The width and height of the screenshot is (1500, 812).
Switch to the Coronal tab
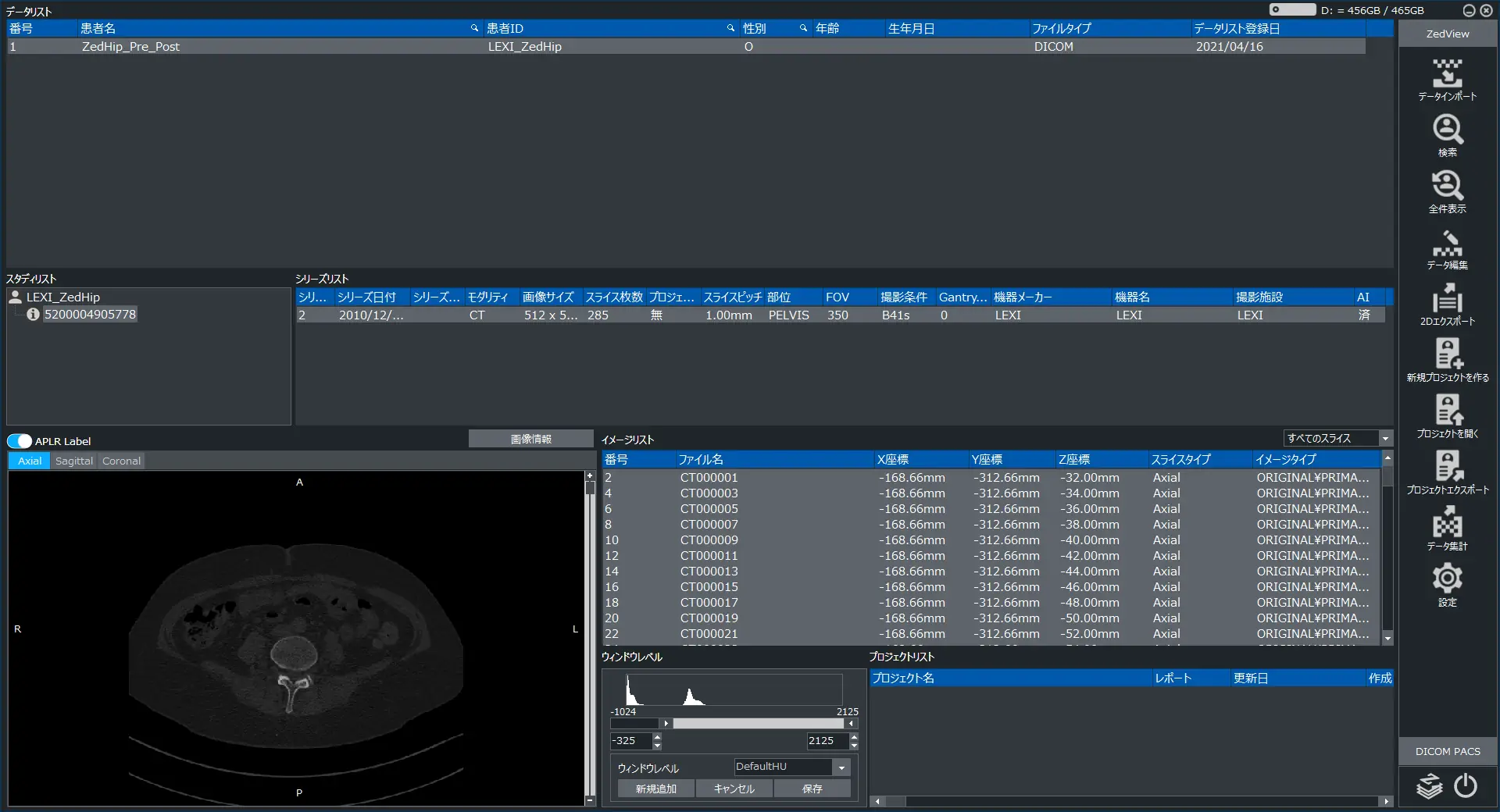pyautogui.click(x=121, y=461)
